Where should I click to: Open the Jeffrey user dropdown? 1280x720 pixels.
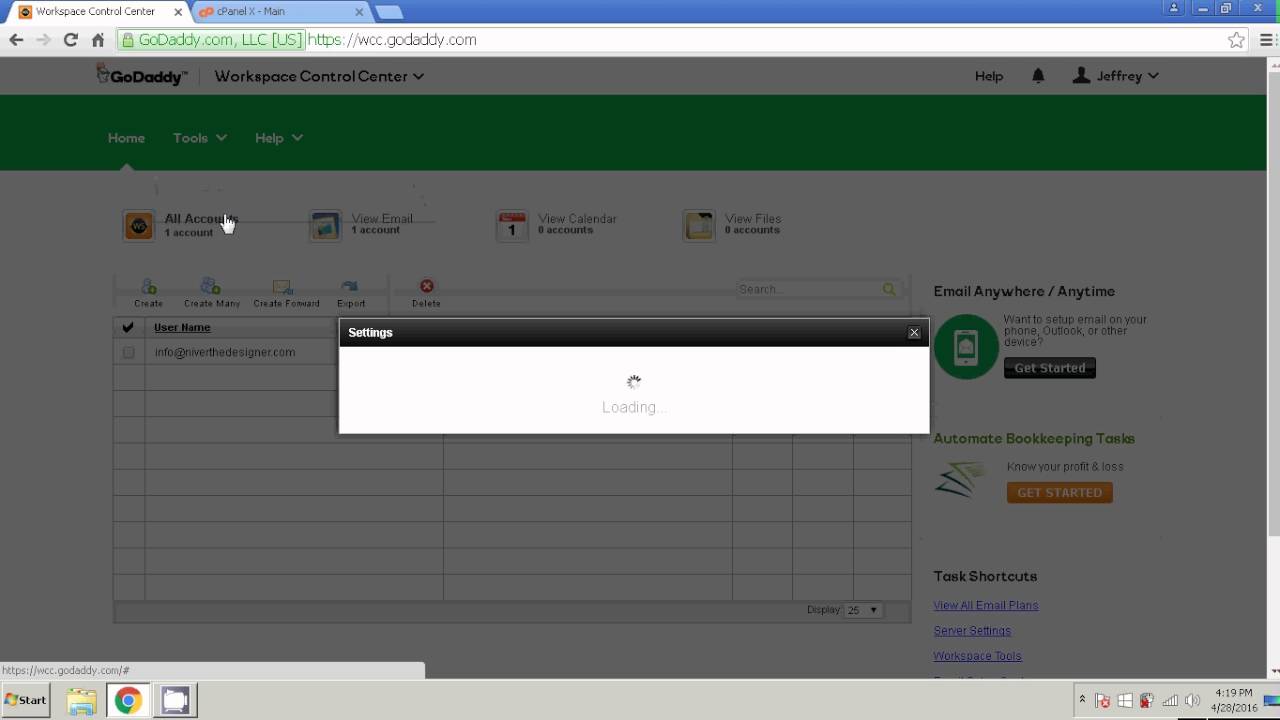(1115, 76)
